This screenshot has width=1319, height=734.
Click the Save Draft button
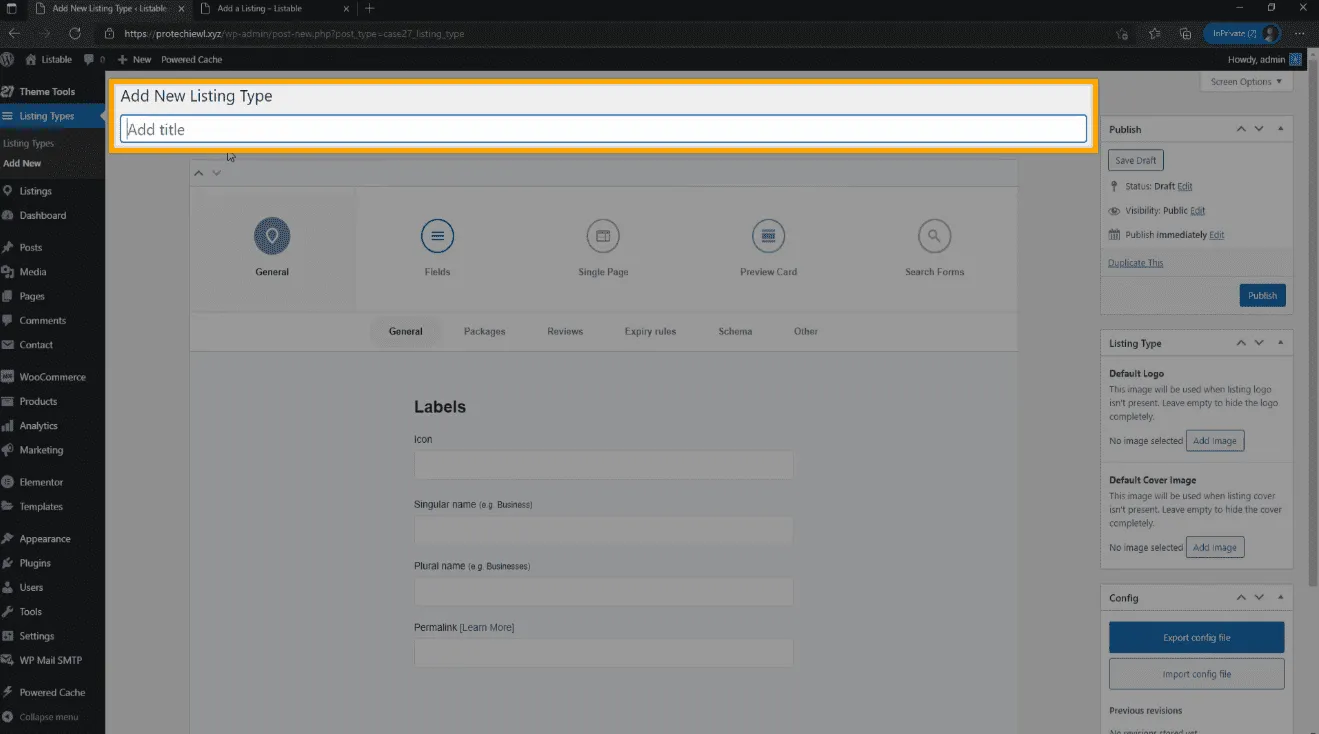pyautogui.click(x=1135, y=160)
